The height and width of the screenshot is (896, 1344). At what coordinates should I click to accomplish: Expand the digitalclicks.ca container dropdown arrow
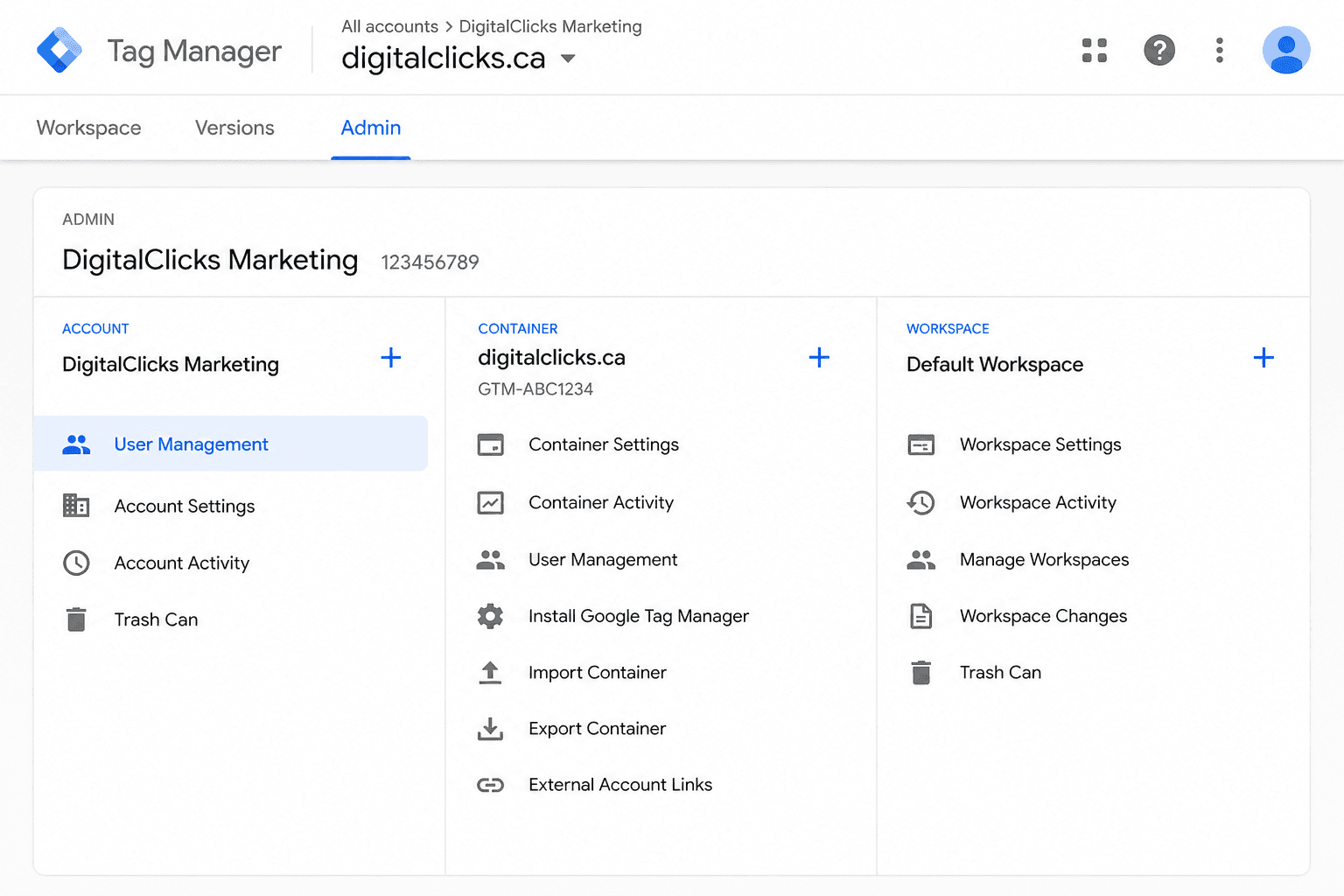[568, 59]
